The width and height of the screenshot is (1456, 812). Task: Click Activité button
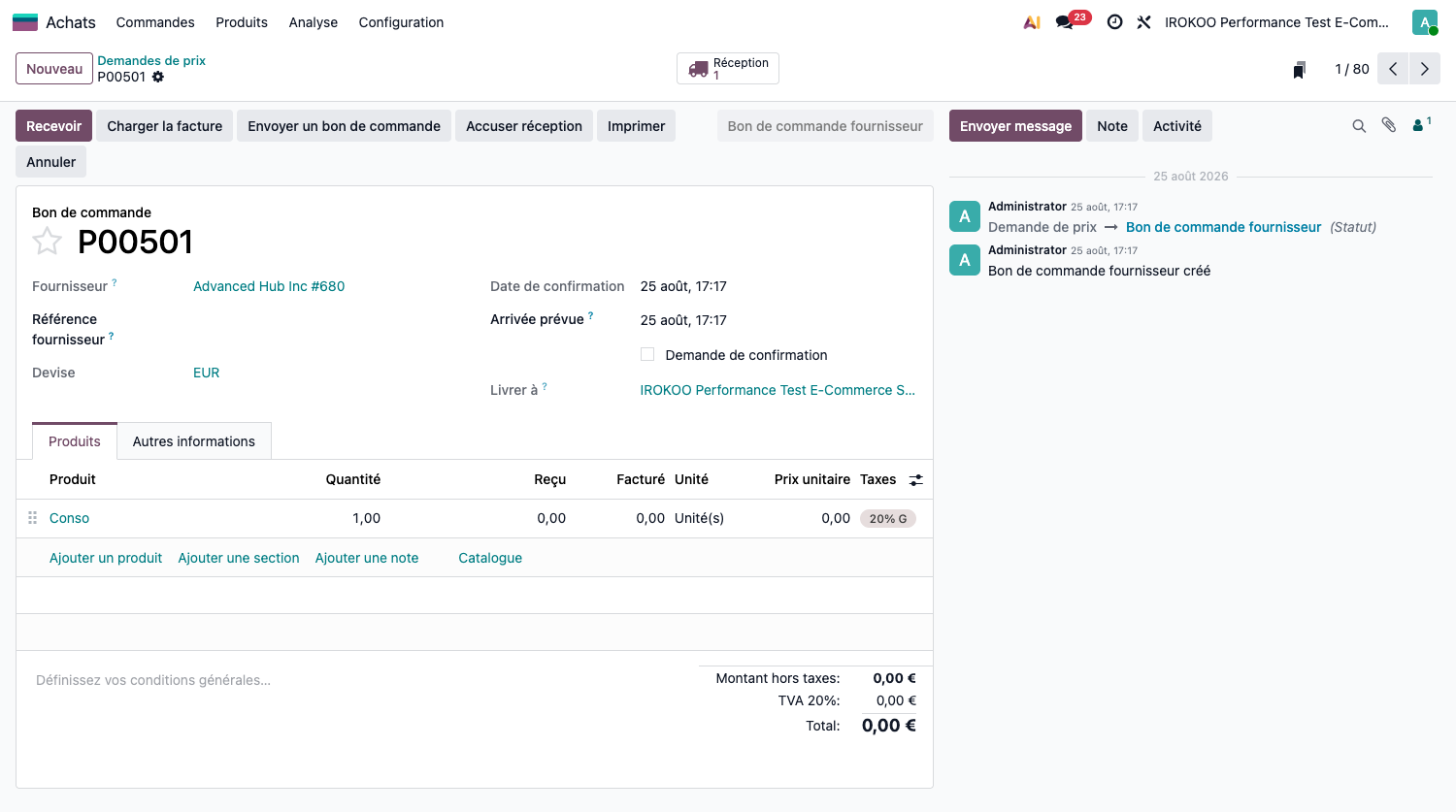pyautogui.click(x=1177, y=126)
